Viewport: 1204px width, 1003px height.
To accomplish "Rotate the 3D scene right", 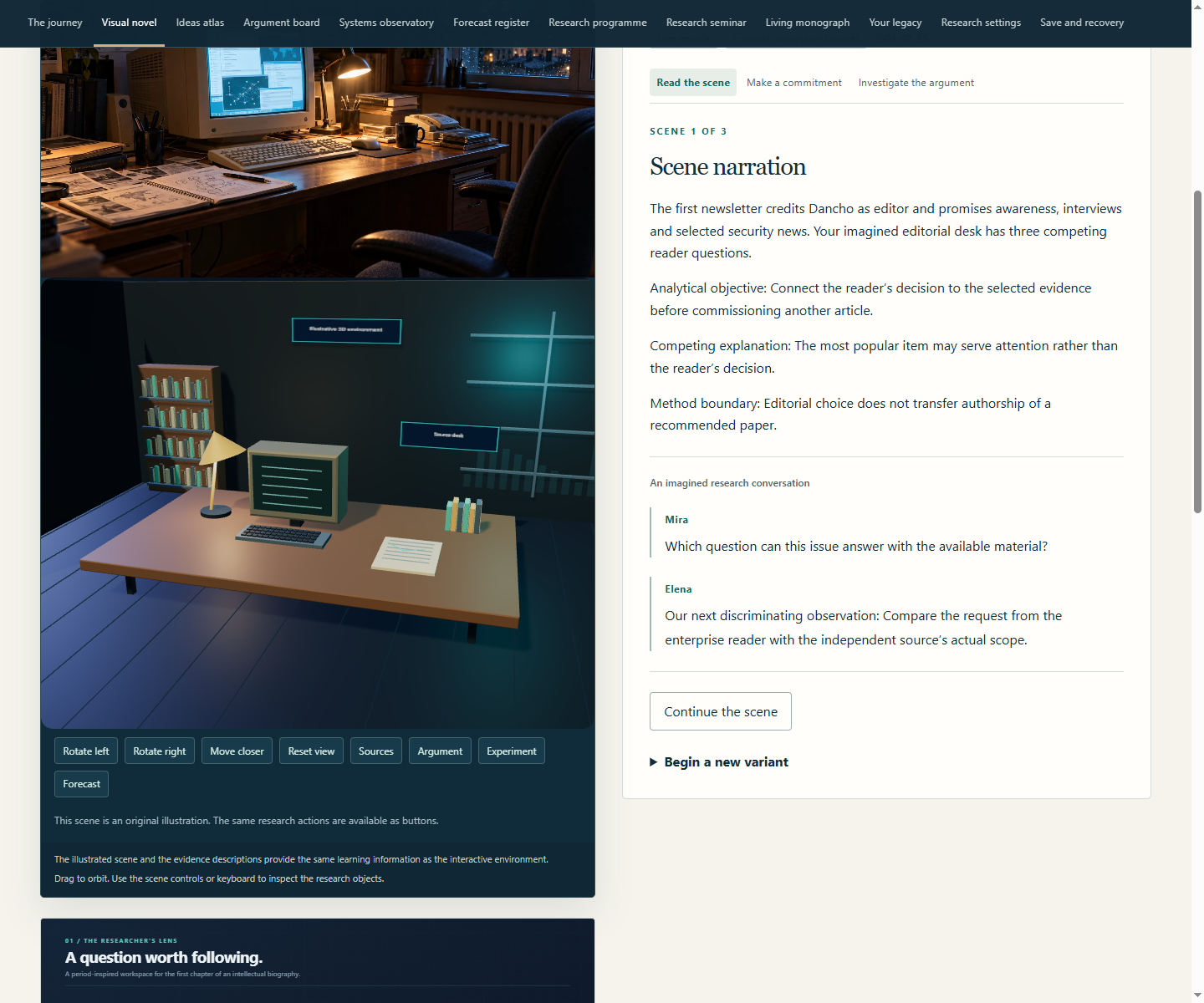I will (160, 751).
